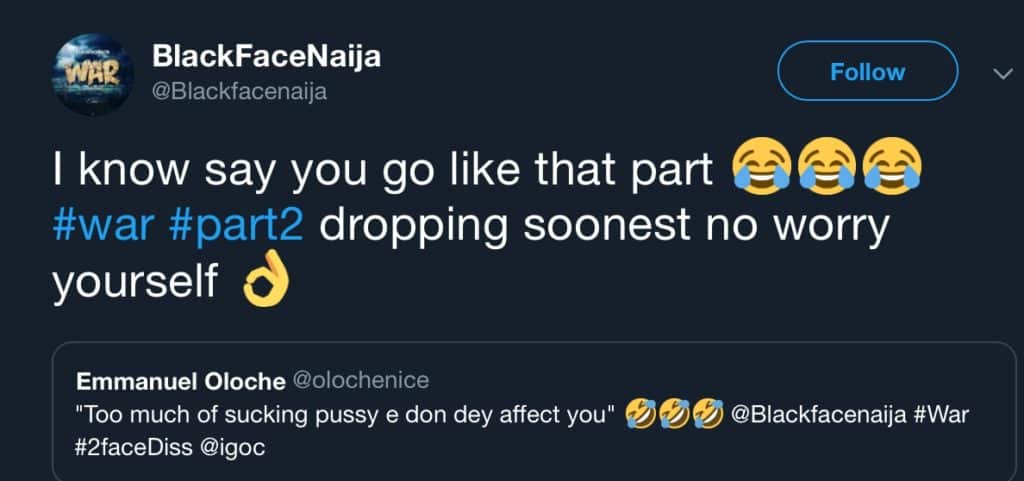Image resolution: width=1024 pixels, height=481 pixels.
Task: Click the first tears-of-joy emoji after "part"
Action: (763, 169)
